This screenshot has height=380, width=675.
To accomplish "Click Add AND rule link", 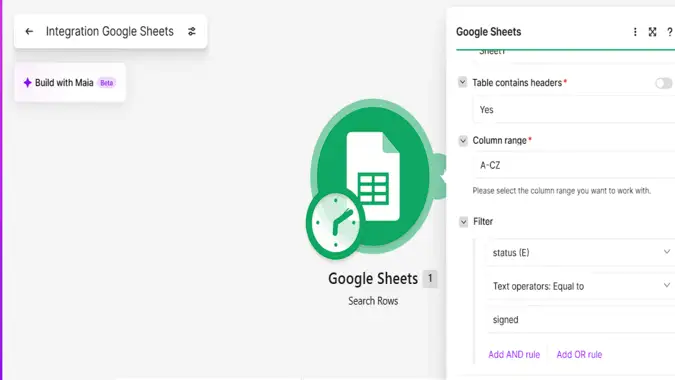I will click(x=514, y=355).
